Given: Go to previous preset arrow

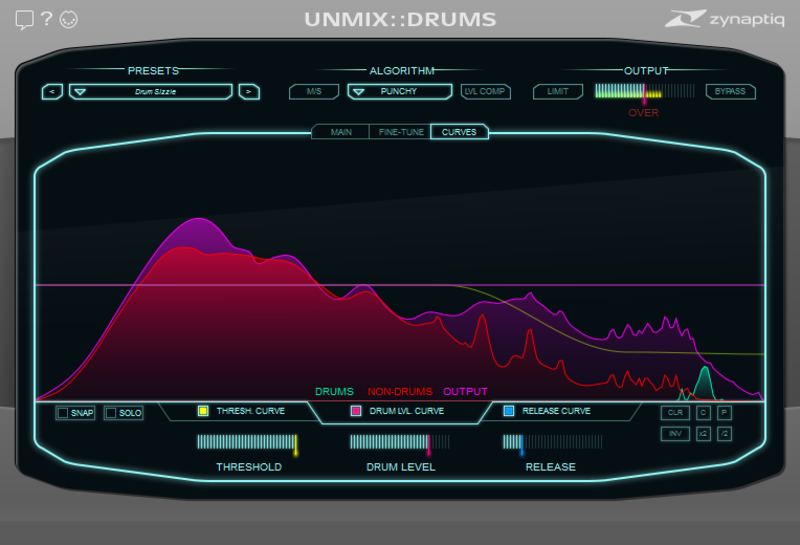Looking at the screenshot, I should (x=52, y=92).
